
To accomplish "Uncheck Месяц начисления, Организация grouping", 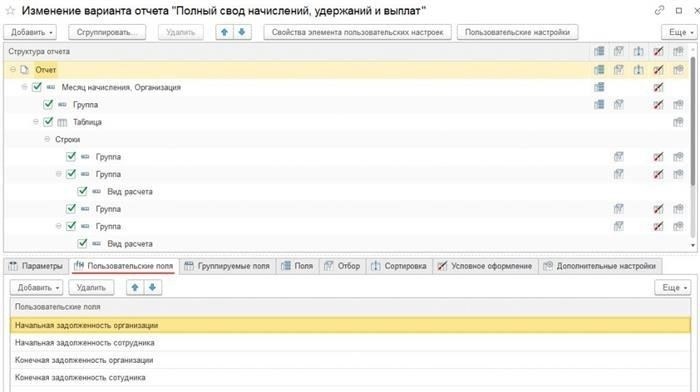I will [x=37, y=87].
